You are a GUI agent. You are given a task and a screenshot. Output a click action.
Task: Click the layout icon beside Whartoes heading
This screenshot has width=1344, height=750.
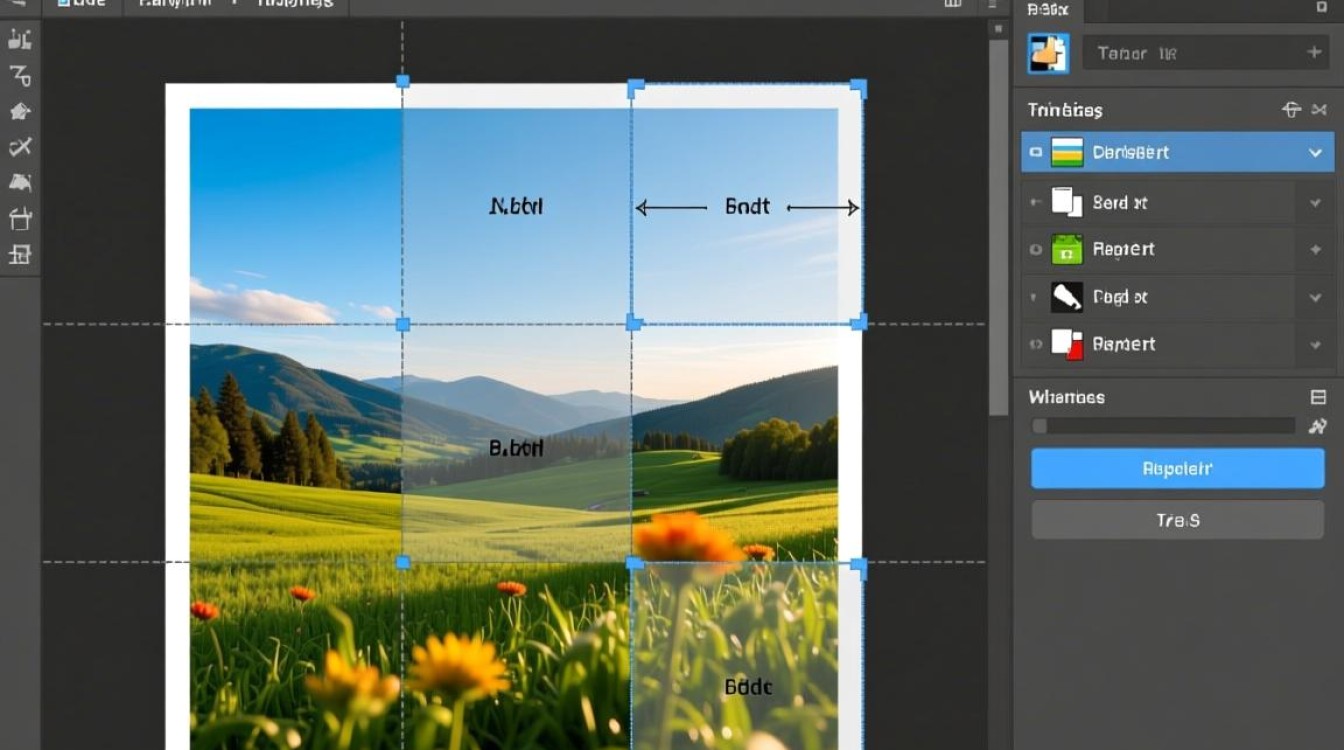(x=1318, y=397)
